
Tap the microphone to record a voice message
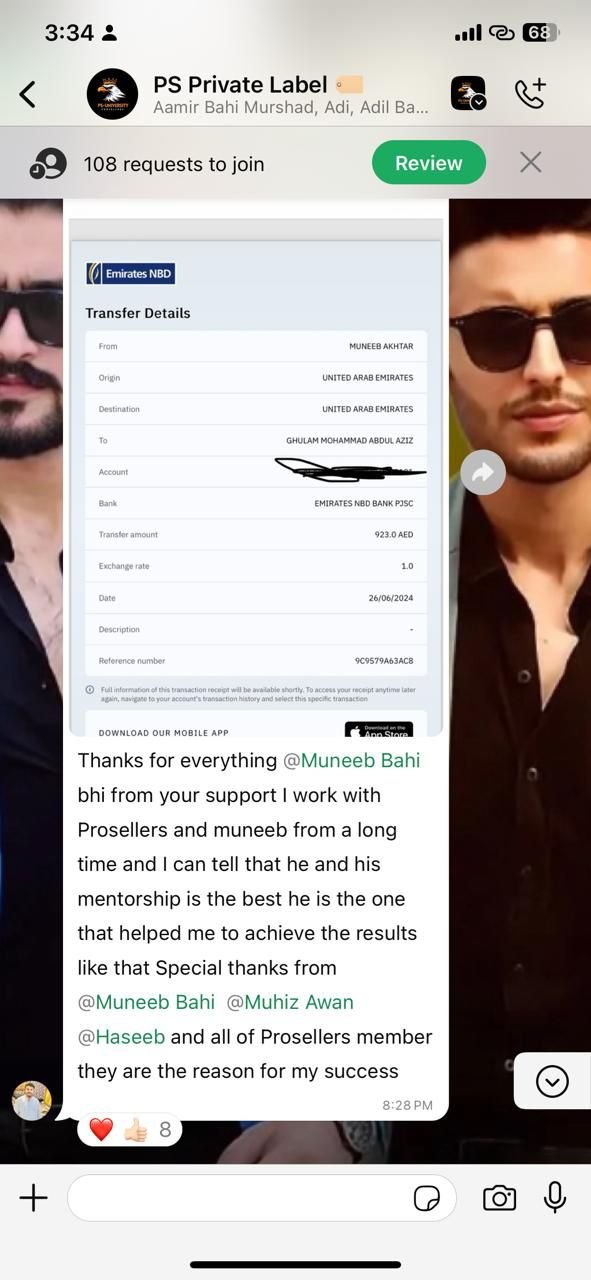pos(555,1198)
